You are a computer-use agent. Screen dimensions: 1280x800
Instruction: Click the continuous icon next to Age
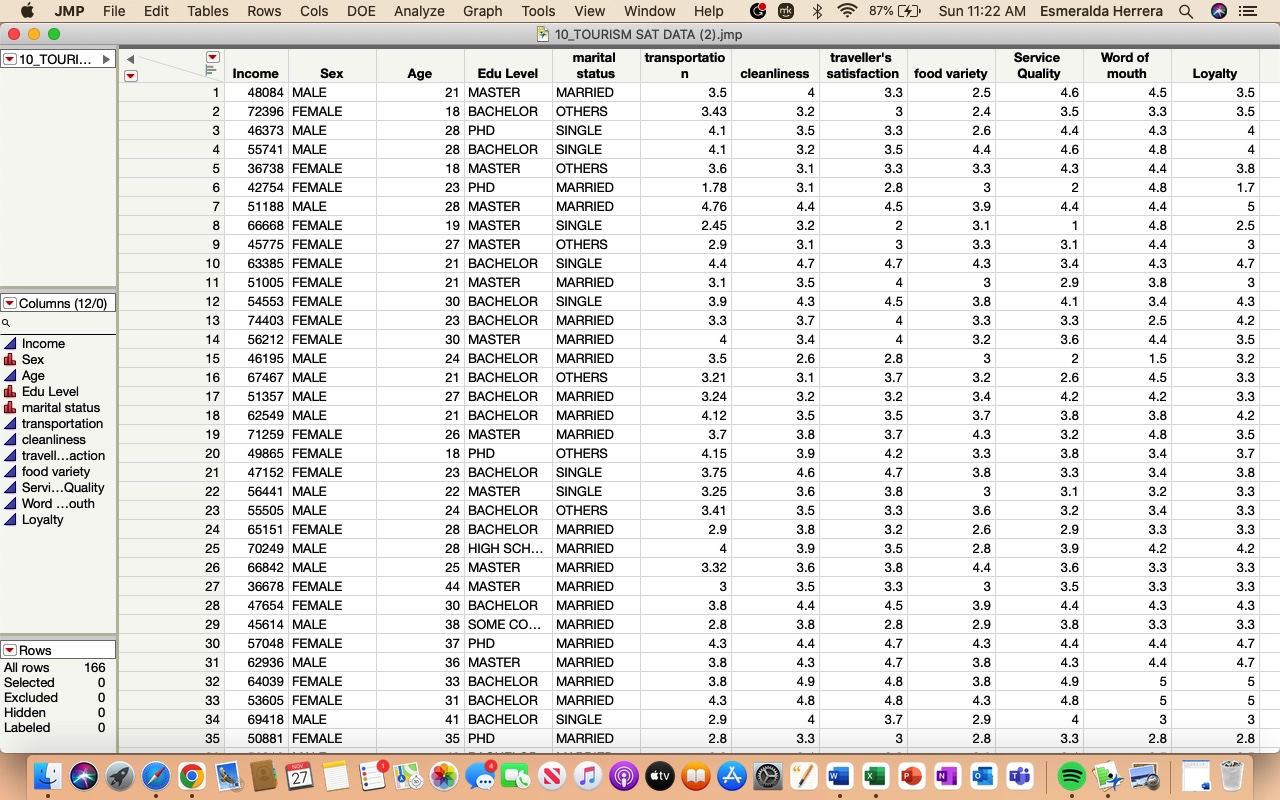pos(9,376)
